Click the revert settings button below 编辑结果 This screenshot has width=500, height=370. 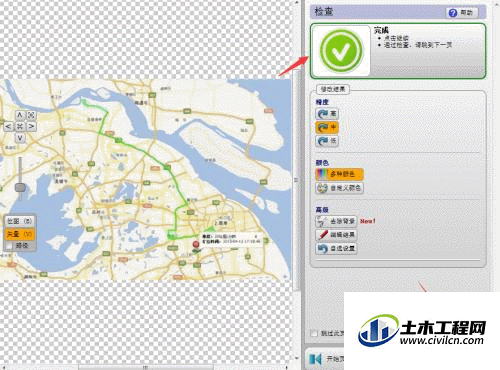(x=336, y=248)
